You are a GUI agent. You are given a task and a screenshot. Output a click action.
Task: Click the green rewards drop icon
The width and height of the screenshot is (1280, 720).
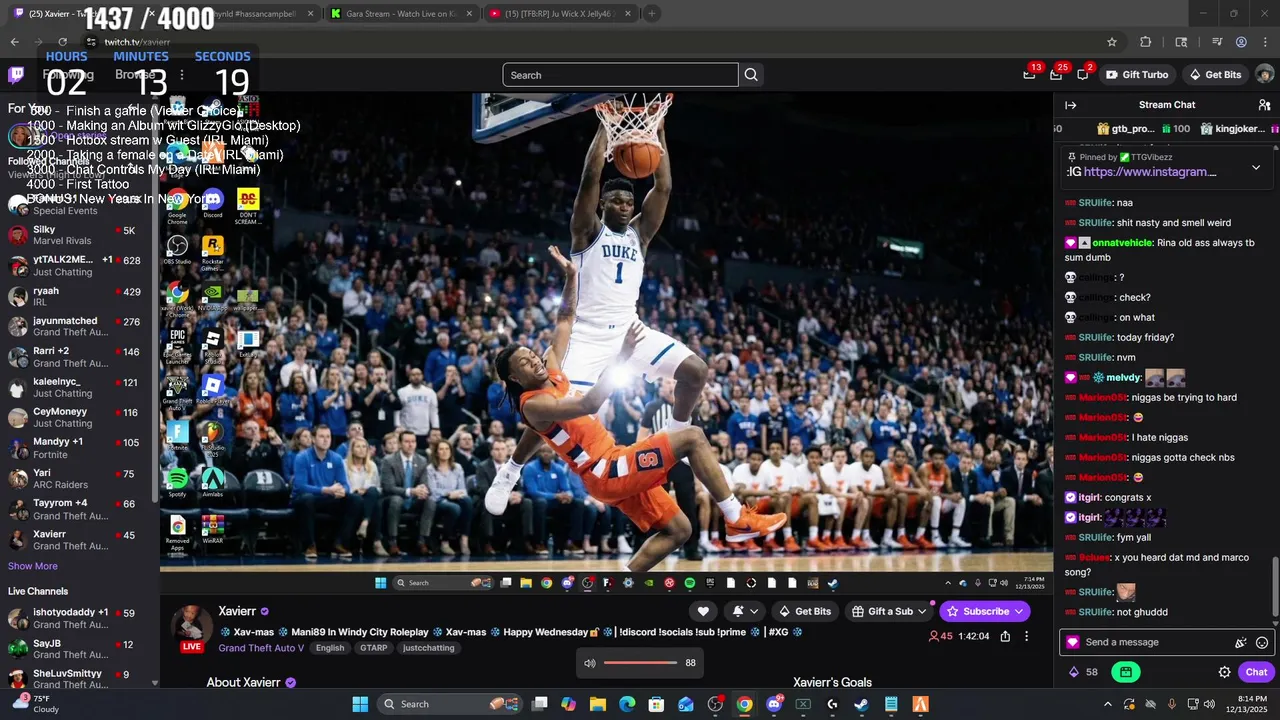point(1126,672)
